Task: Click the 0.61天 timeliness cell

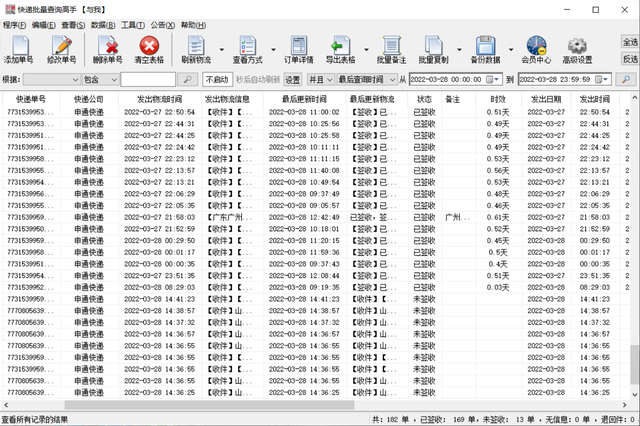Action: (x=498, y=217)
